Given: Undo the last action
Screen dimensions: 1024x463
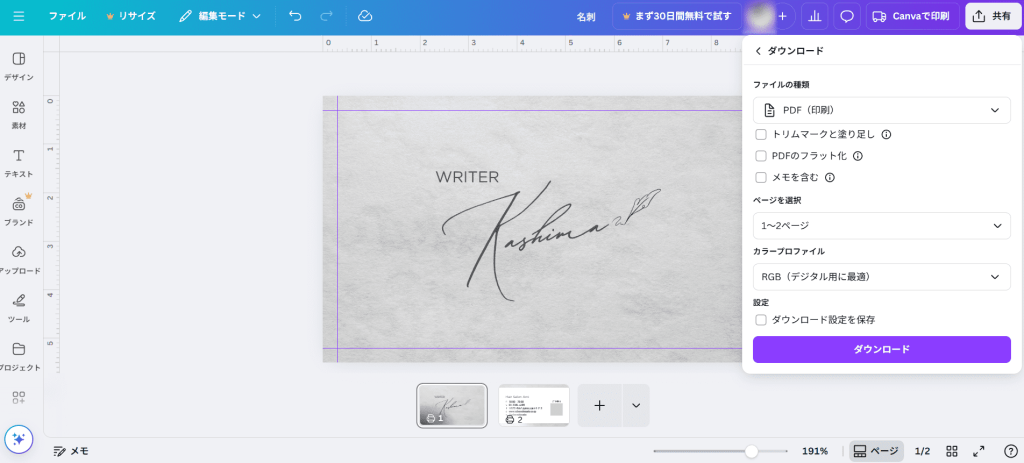Looking at the screenshot, I should (x=295, y=16).
